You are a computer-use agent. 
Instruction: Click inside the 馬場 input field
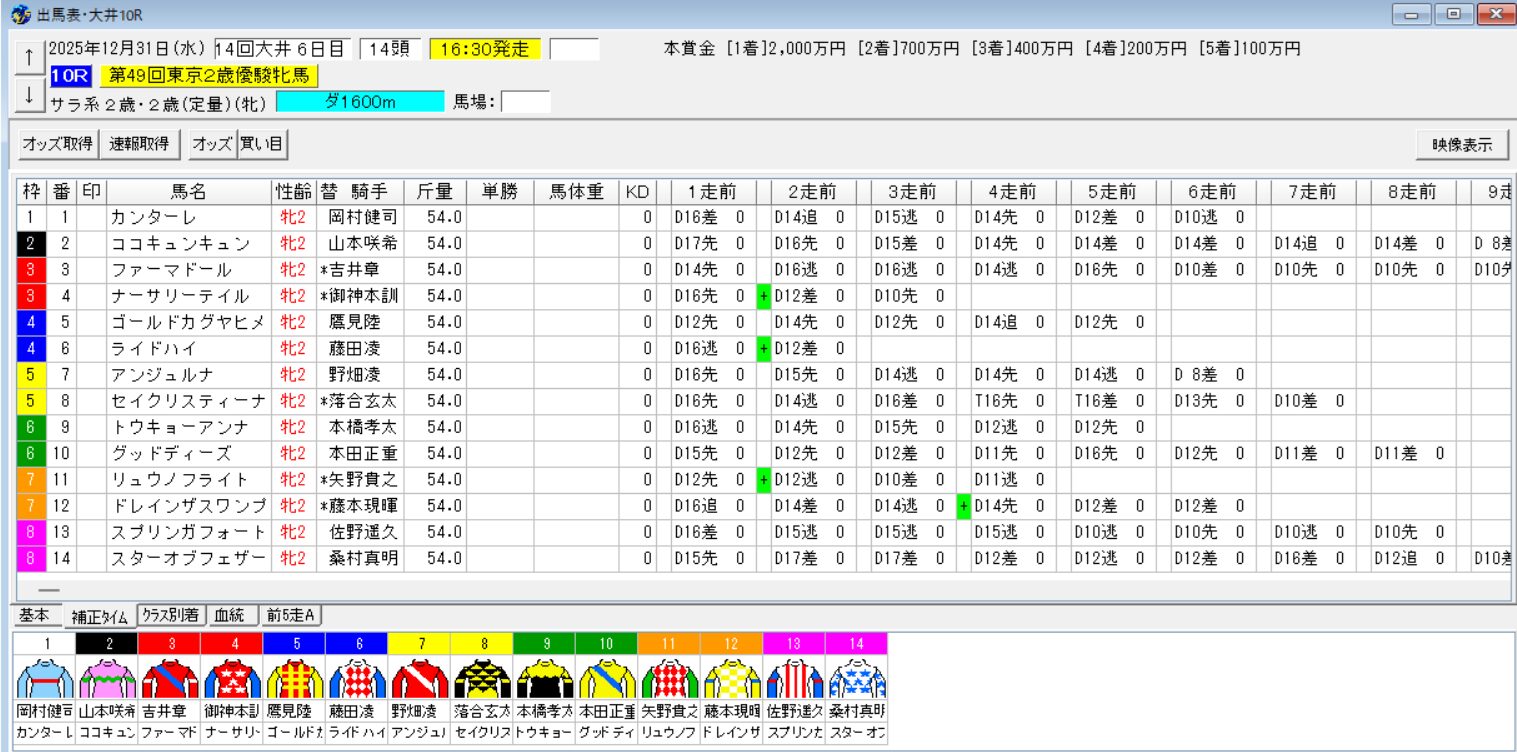[525, 100]
